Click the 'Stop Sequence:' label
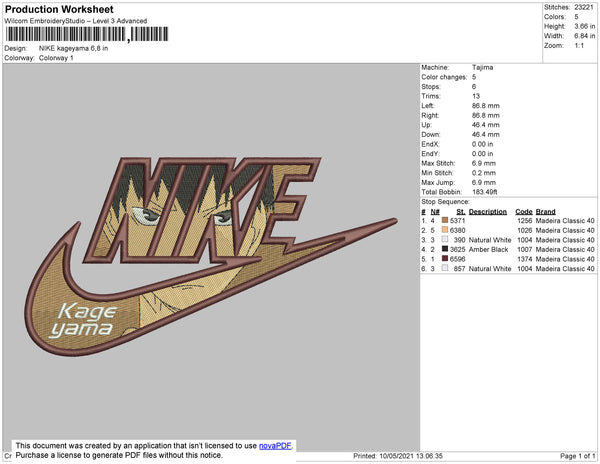Viewport: 600px width, 464px height. (445, 202)
